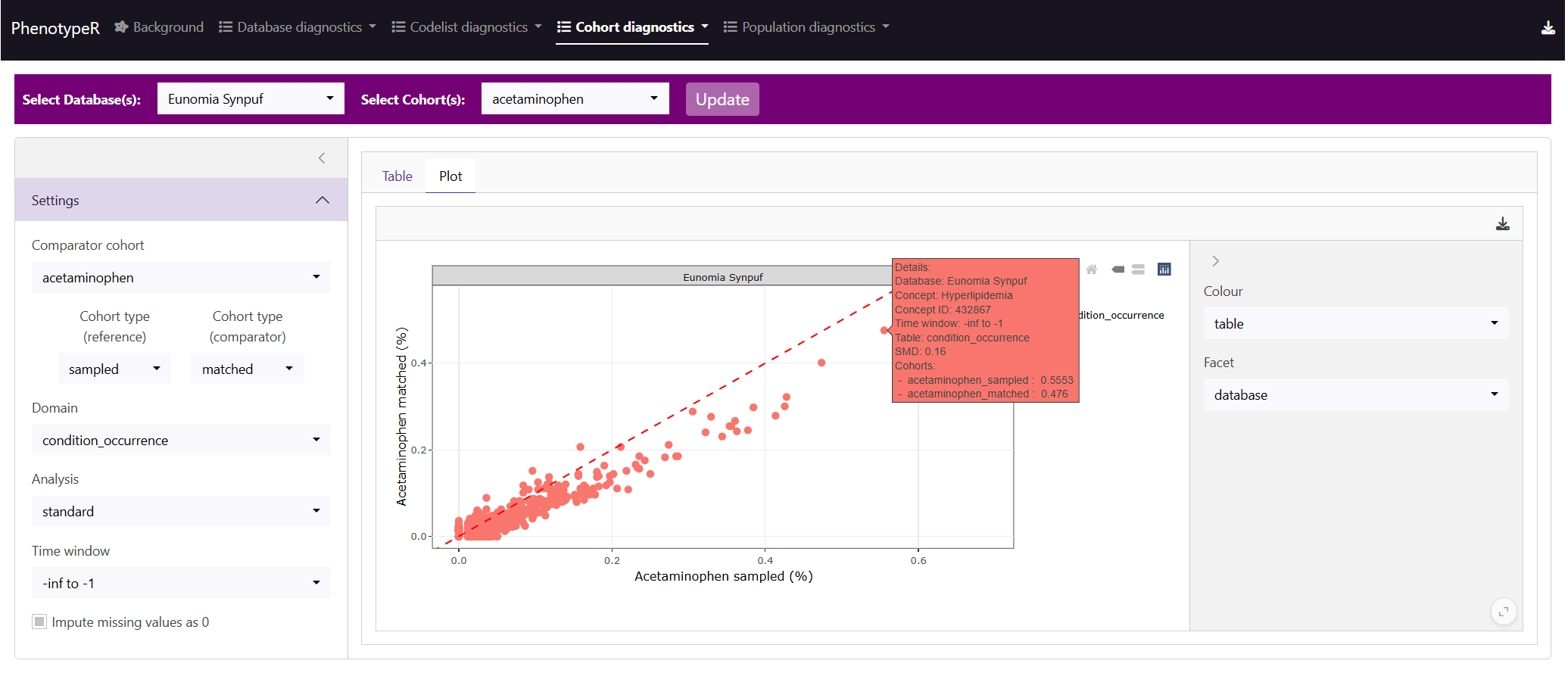Click the Update button
Screen dimensions: 1568x673
point(722,99)
